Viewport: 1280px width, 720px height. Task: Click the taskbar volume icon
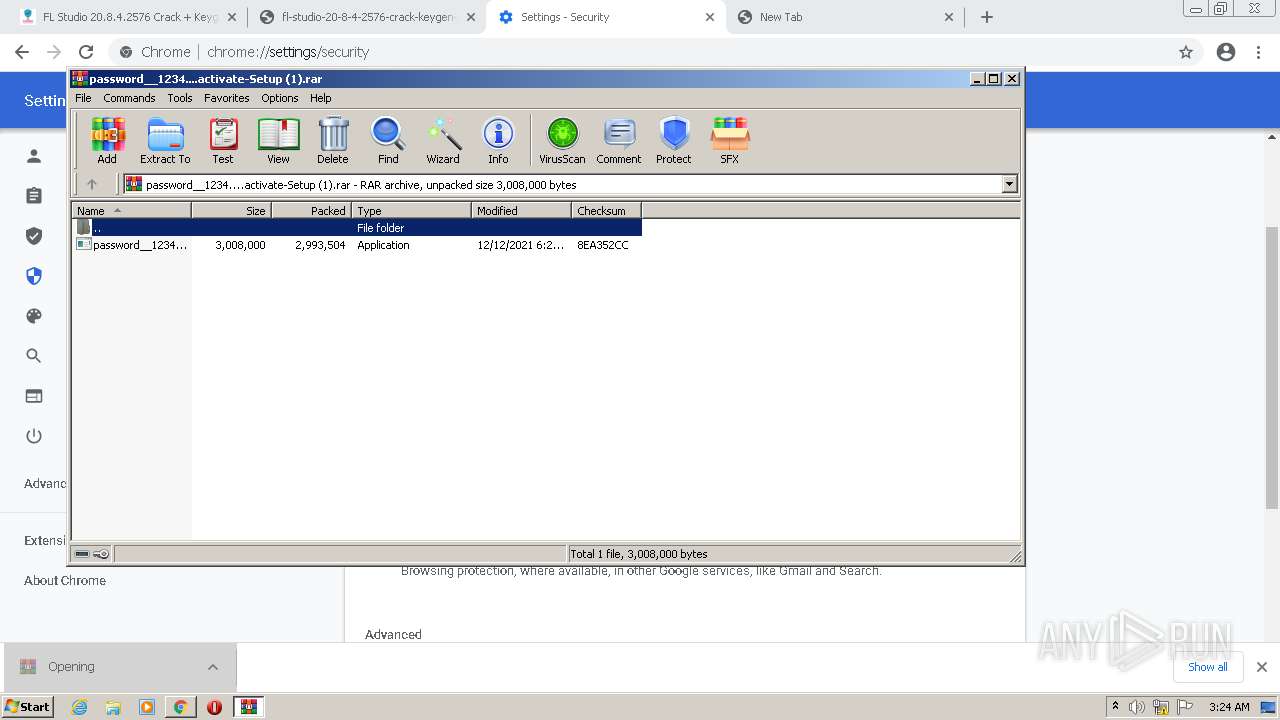[x=1137, y=707]
